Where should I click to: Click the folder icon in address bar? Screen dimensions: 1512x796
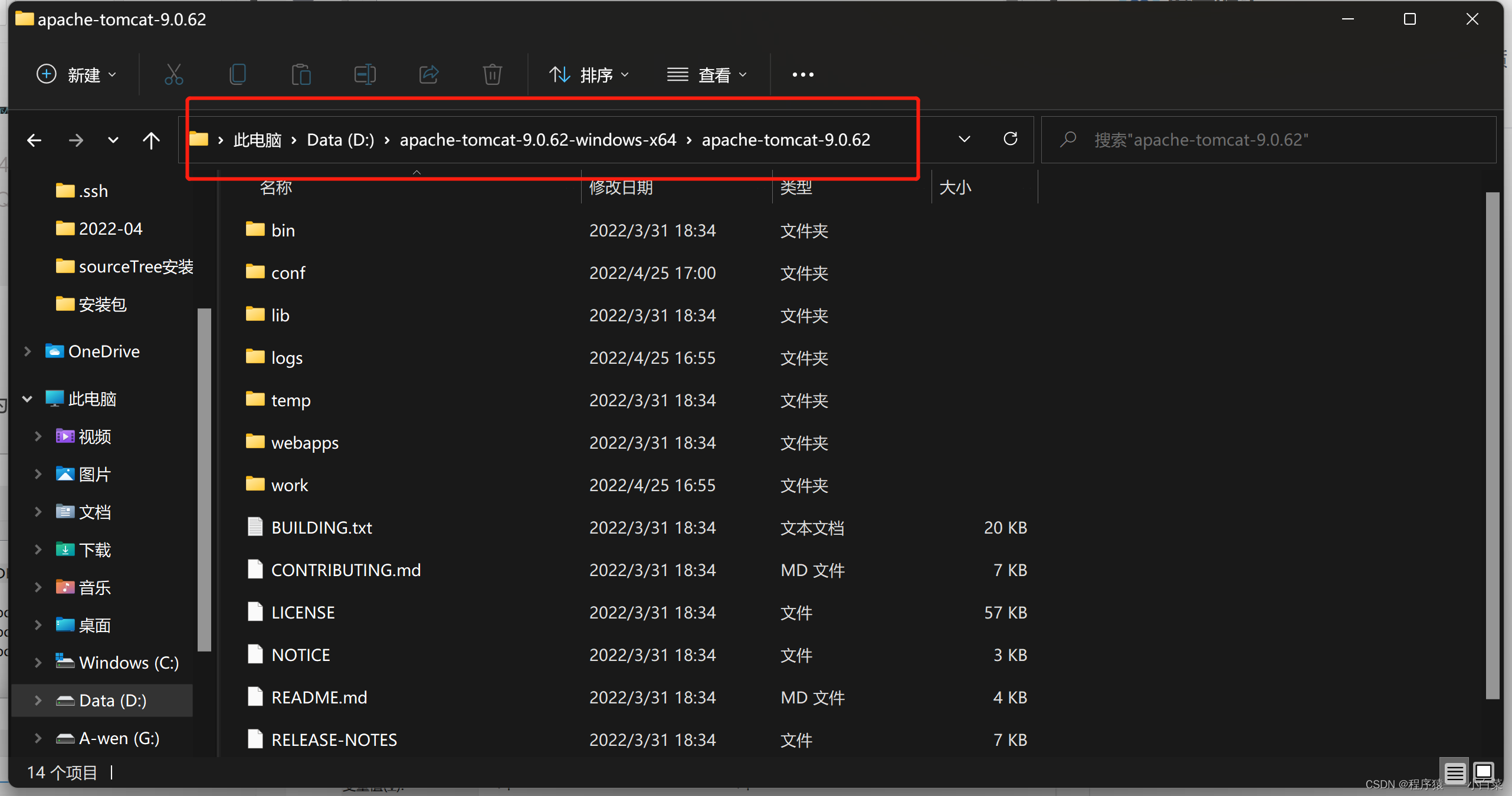(199, 140)
